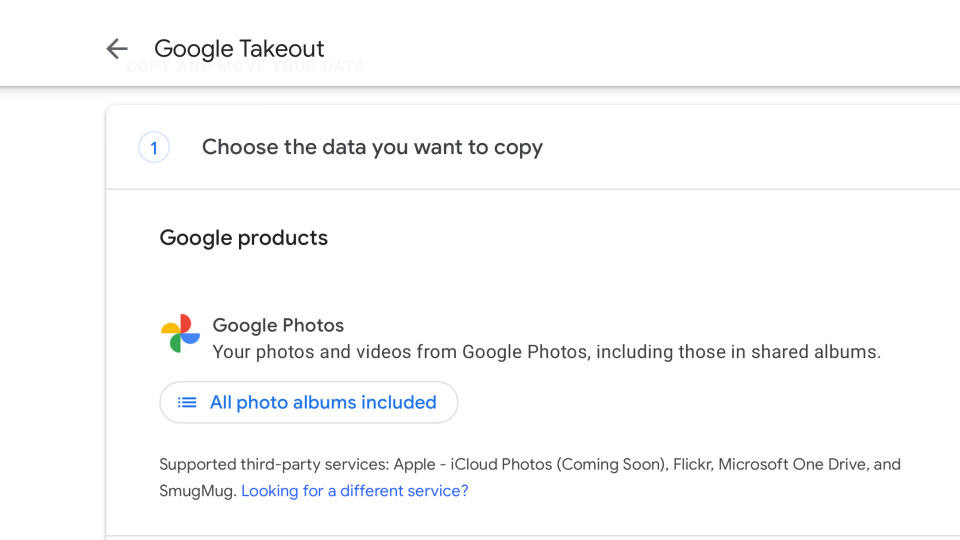Screen dimensions: 960x540
Task: Click the words different service in link
Action: point(404,491)
